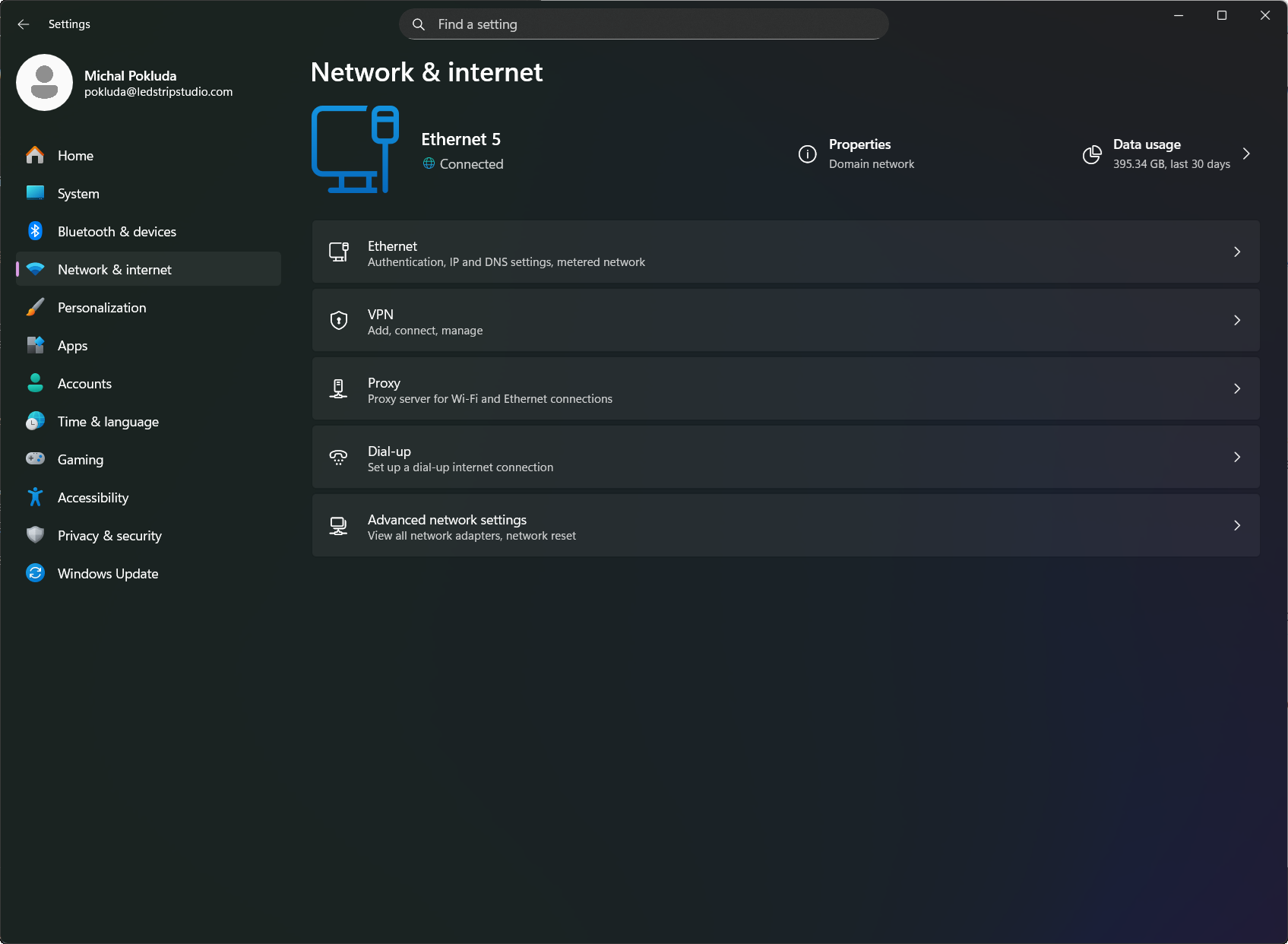Click the Network Wi-Fi icon in sidebar

pyautogui.click(x=35, y=269)
